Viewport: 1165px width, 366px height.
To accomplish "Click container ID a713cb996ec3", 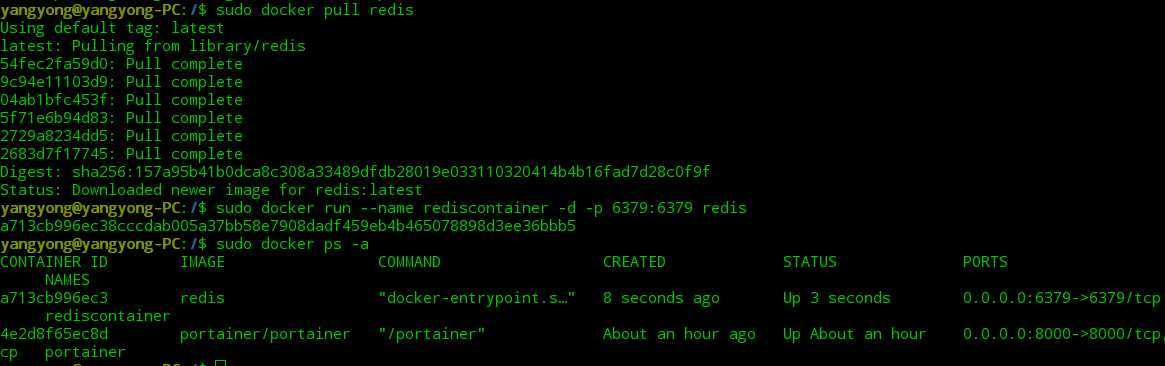I will [53, 298].
